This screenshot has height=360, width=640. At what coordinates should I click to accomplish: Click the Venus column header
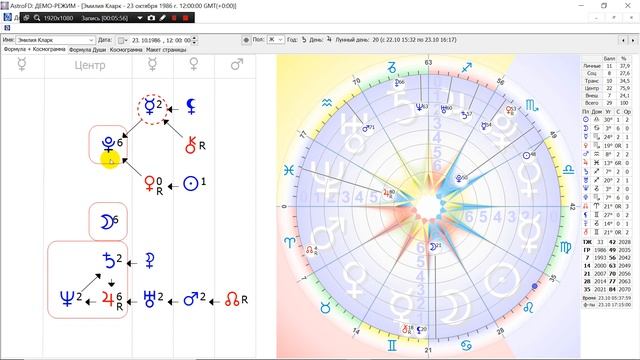(x=194, y=64)
